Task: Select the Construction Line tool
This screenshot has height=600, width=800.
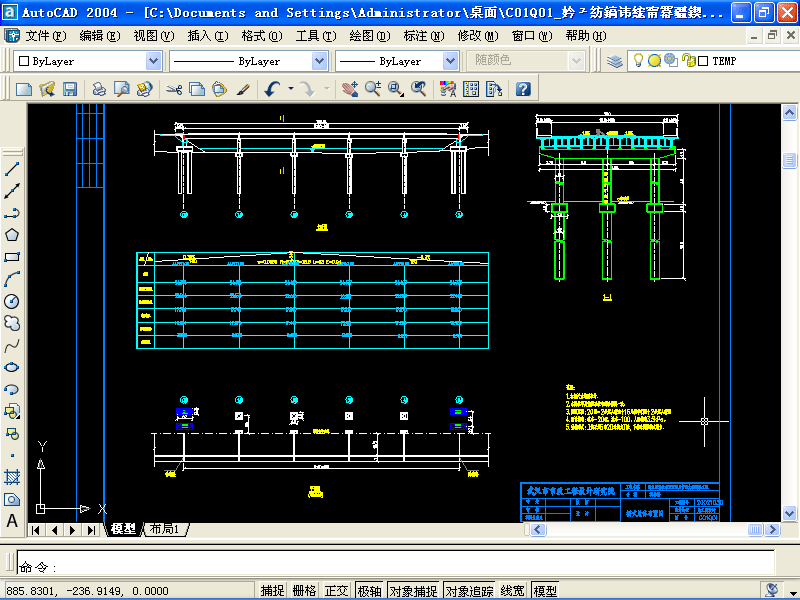Action: coord(12,191)
